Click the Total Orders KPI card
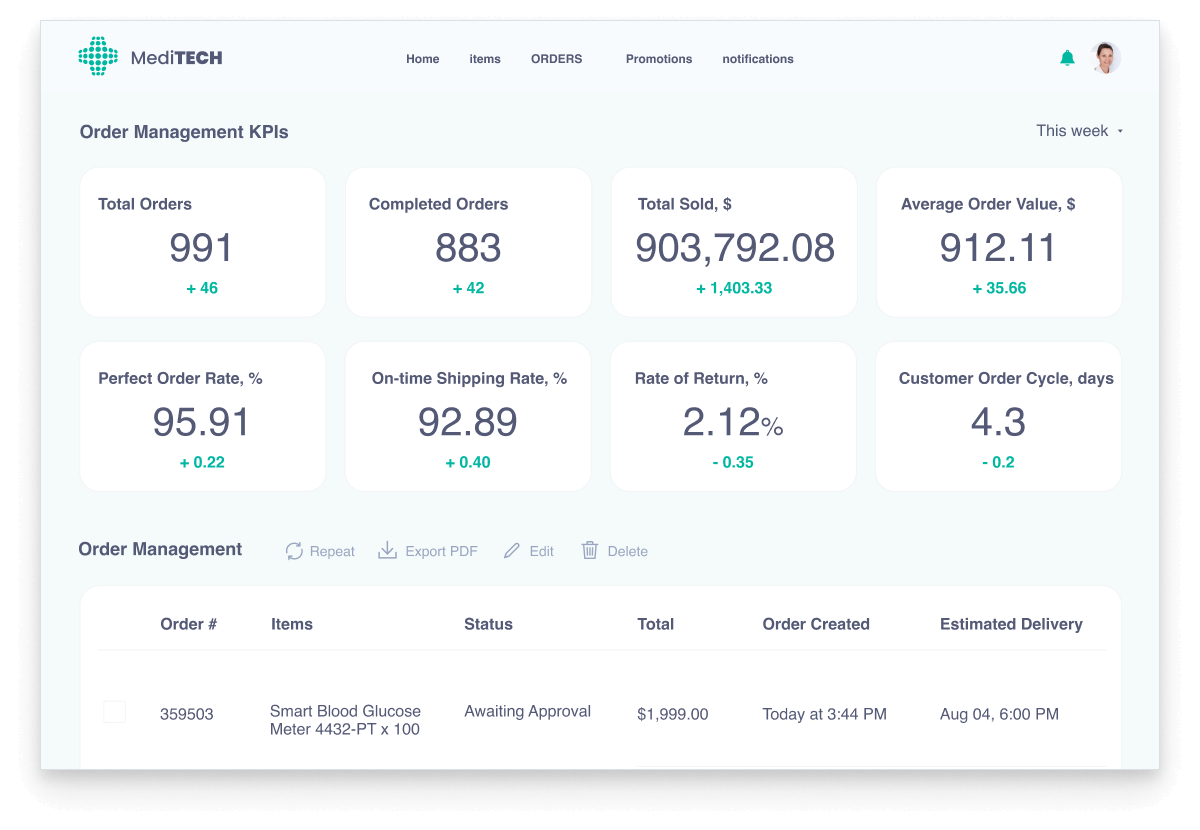This screenshot has height=830, width=1200. coord(202,243)
